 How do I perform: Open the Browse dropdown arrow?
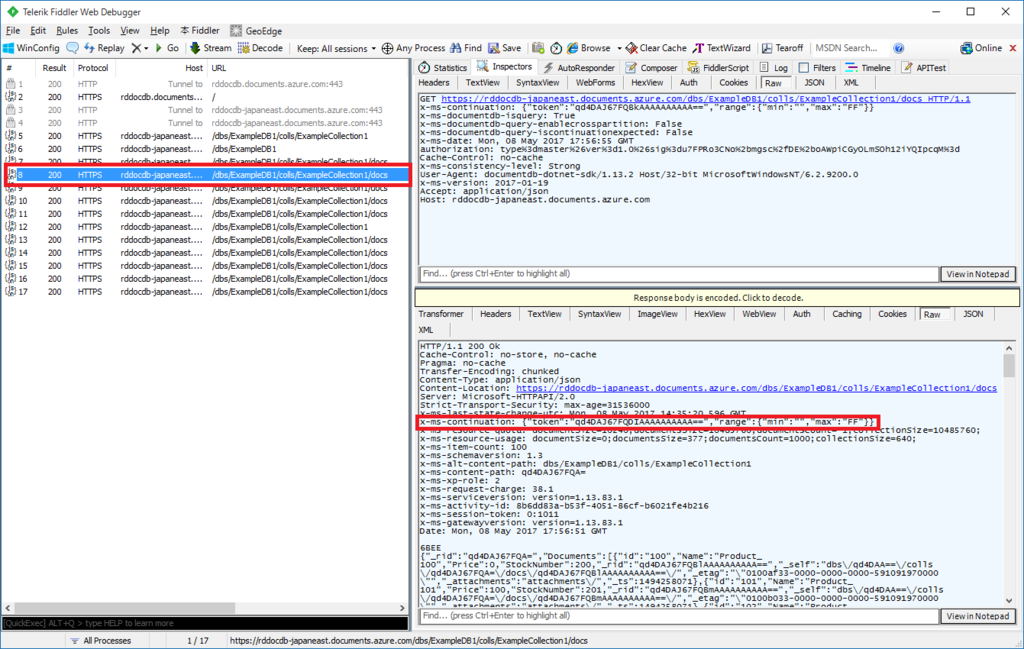(619, 48)
